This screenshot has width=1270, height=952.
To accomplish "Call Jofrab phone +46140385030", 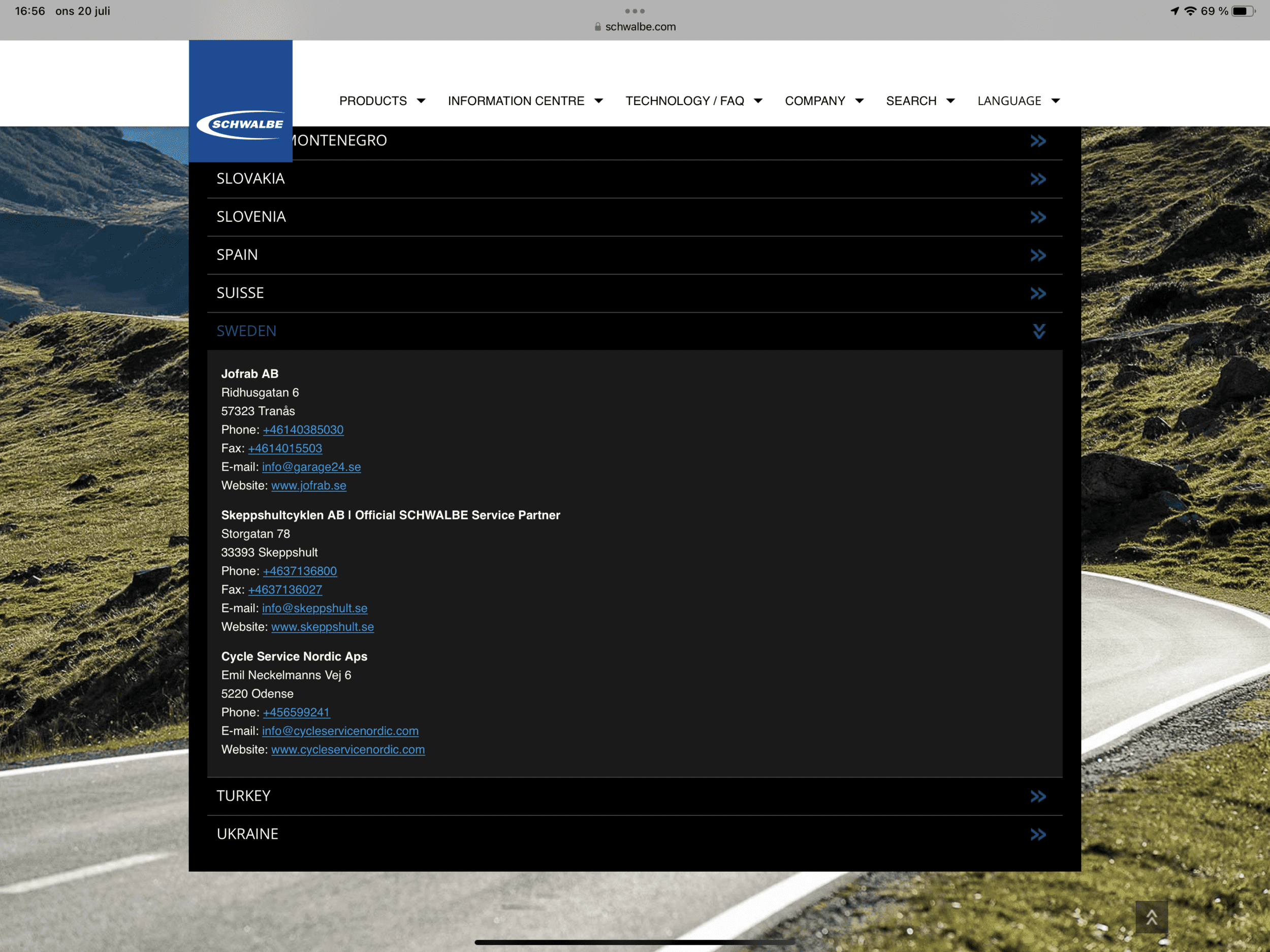I will (303, 430).
